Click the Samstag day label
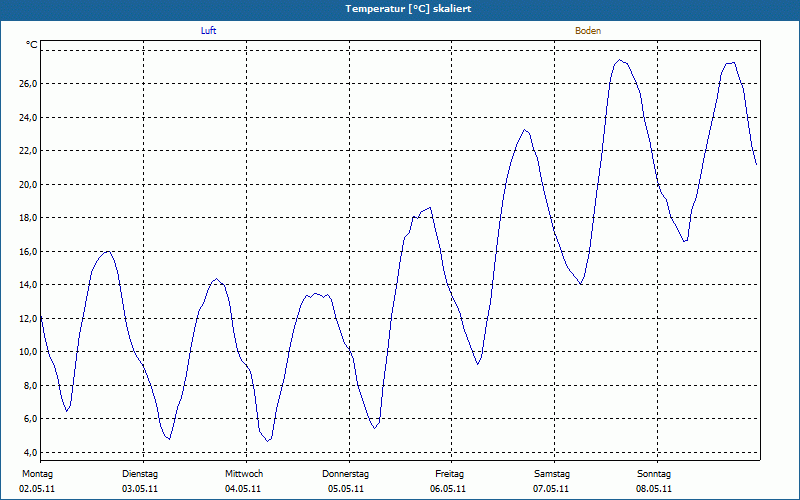The height and width of the screenshot is (500, 800). [x=552, y=474]
